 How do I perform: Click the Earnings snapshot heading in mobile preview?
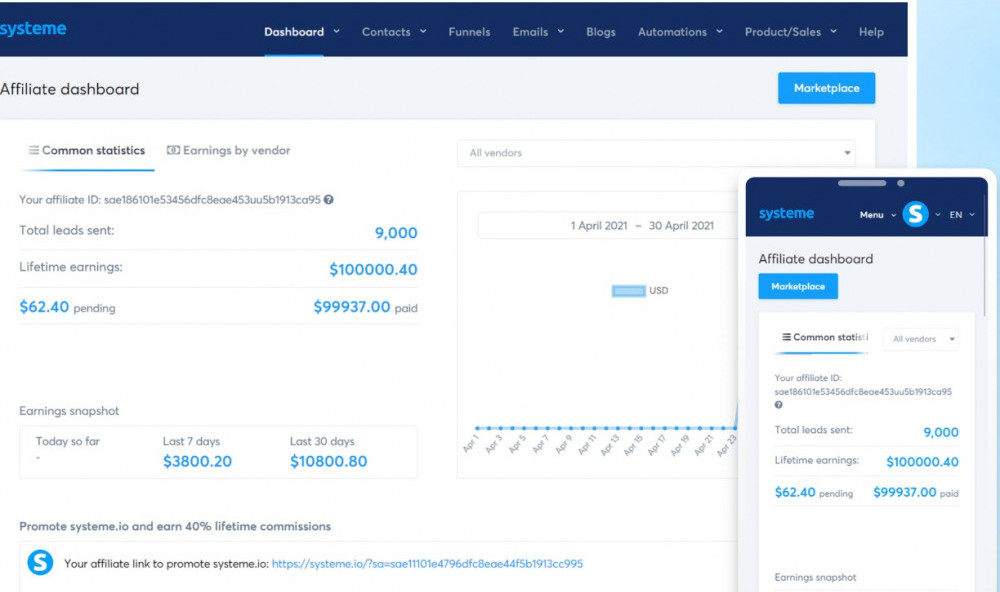pos(815,577)
